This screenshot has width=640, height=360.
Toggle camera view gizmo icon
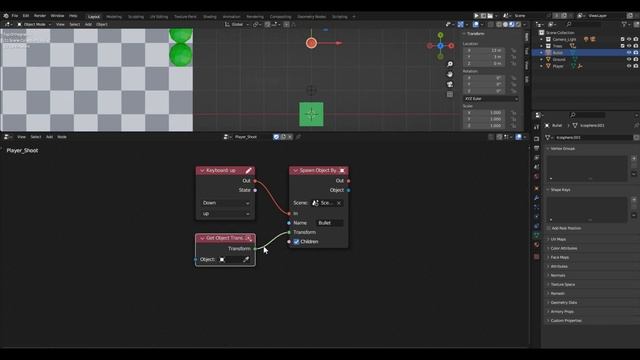coord(450,84)
